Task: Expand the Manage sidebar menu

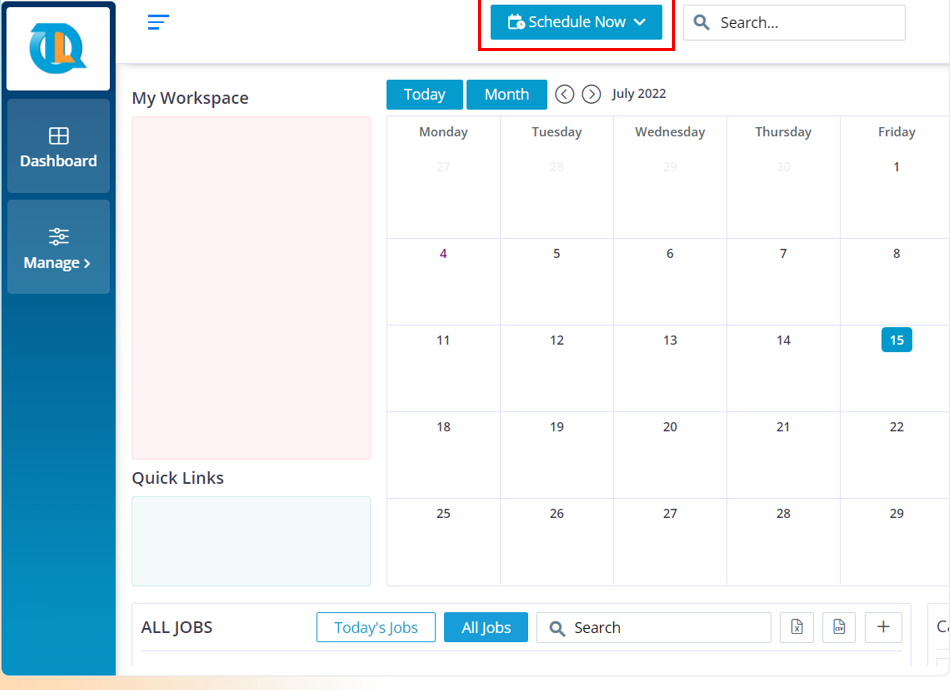Action: pyautogui.click(x=58, y=248)
